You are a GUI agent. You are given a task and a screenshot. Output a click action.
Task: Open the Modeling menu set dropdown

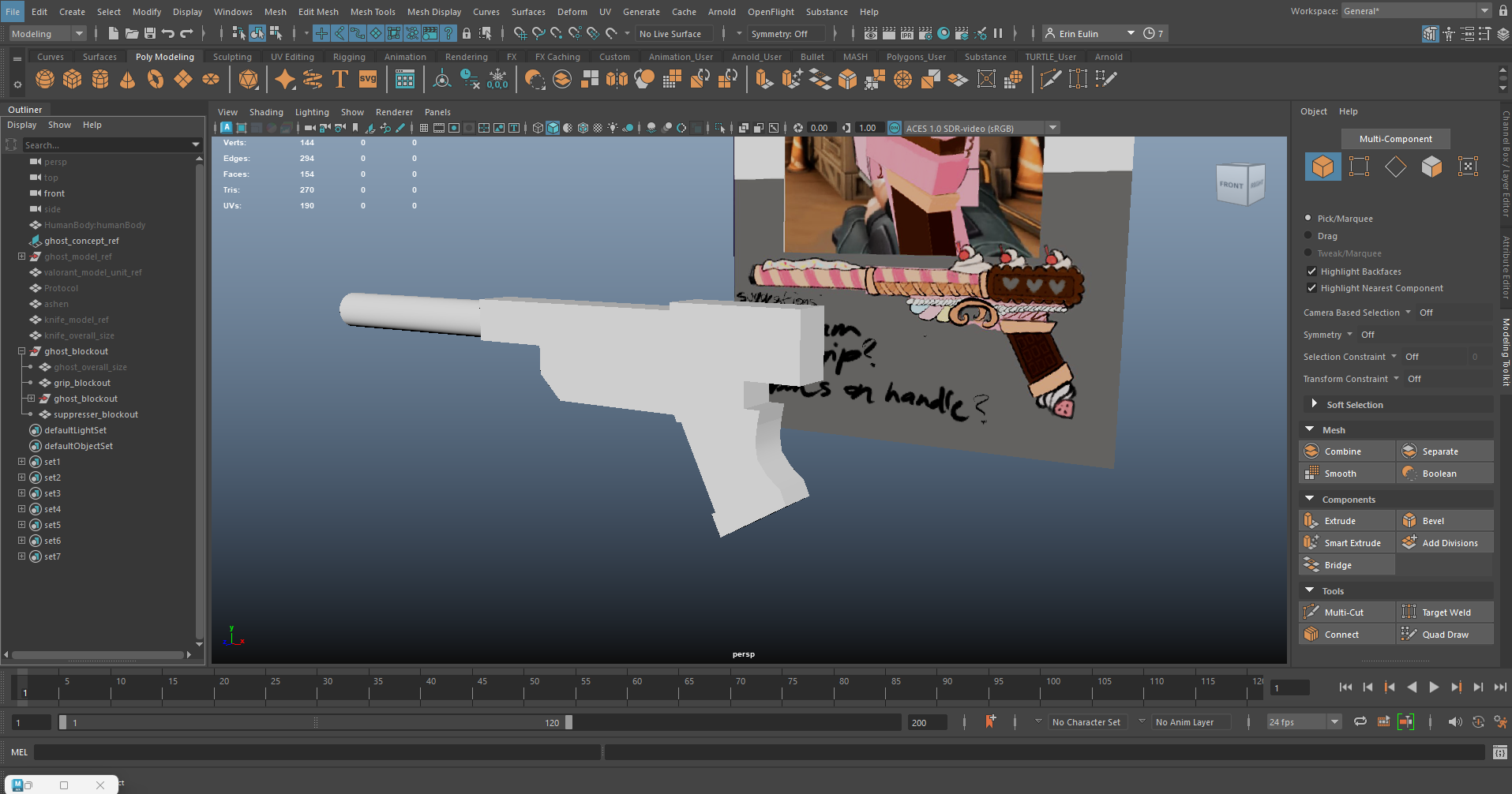46,33
